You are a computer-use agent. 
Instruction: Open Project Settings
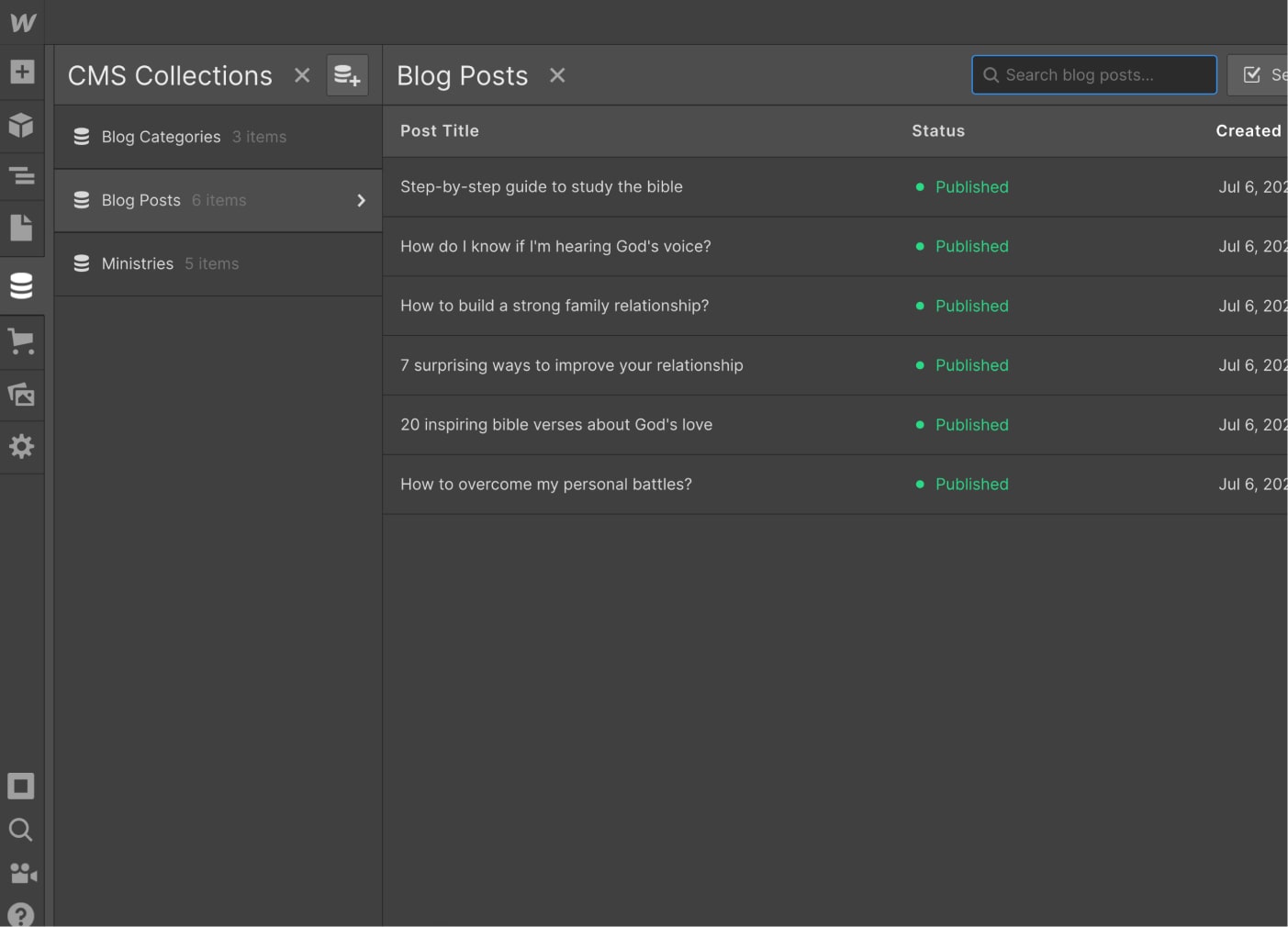click(21, 447)
